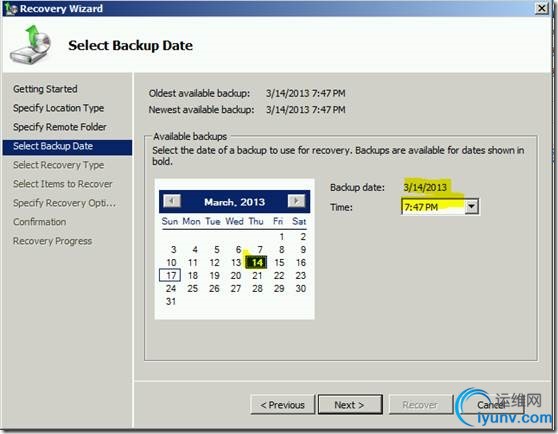Screen dimensions: 558x434
Task: Pick March 31 in the calendar
Action: point(171,301)
